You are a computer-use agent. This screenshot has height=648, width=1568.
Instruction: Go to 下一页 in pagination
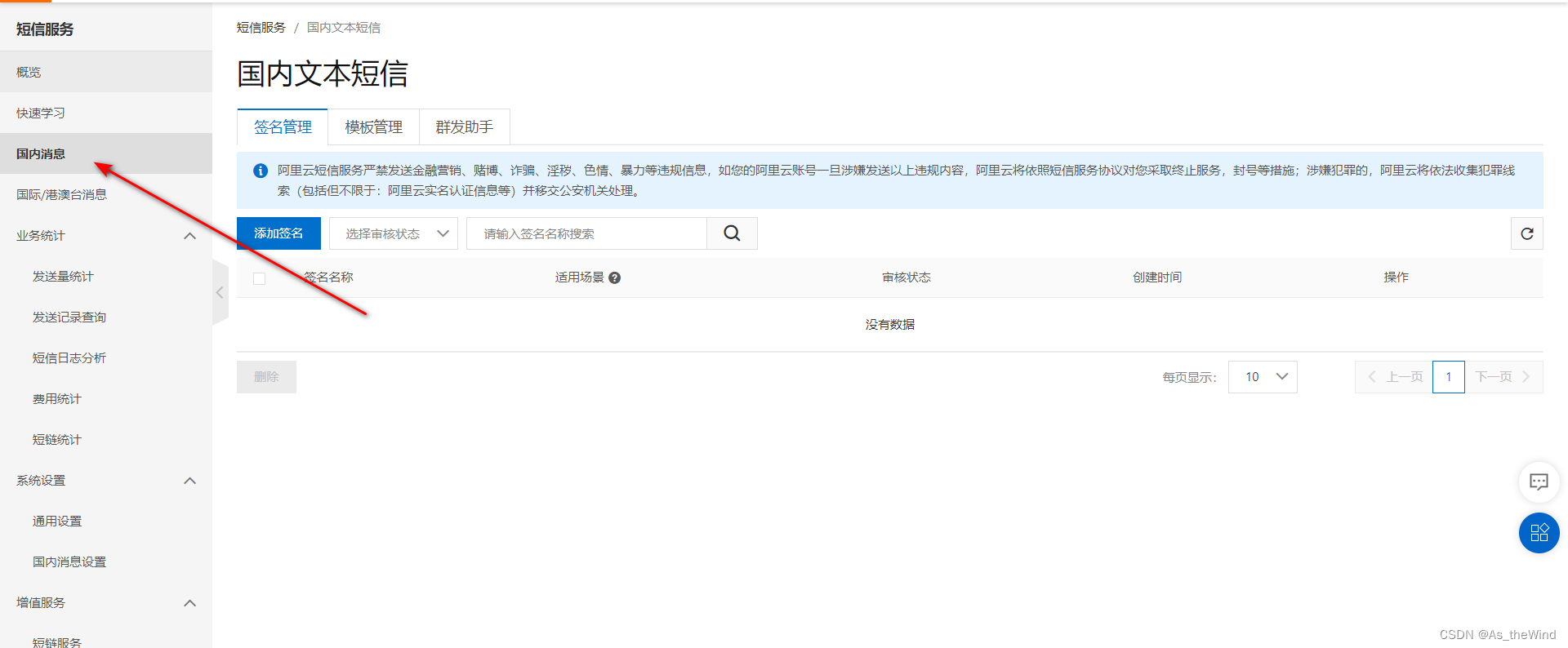point(1503,377)
